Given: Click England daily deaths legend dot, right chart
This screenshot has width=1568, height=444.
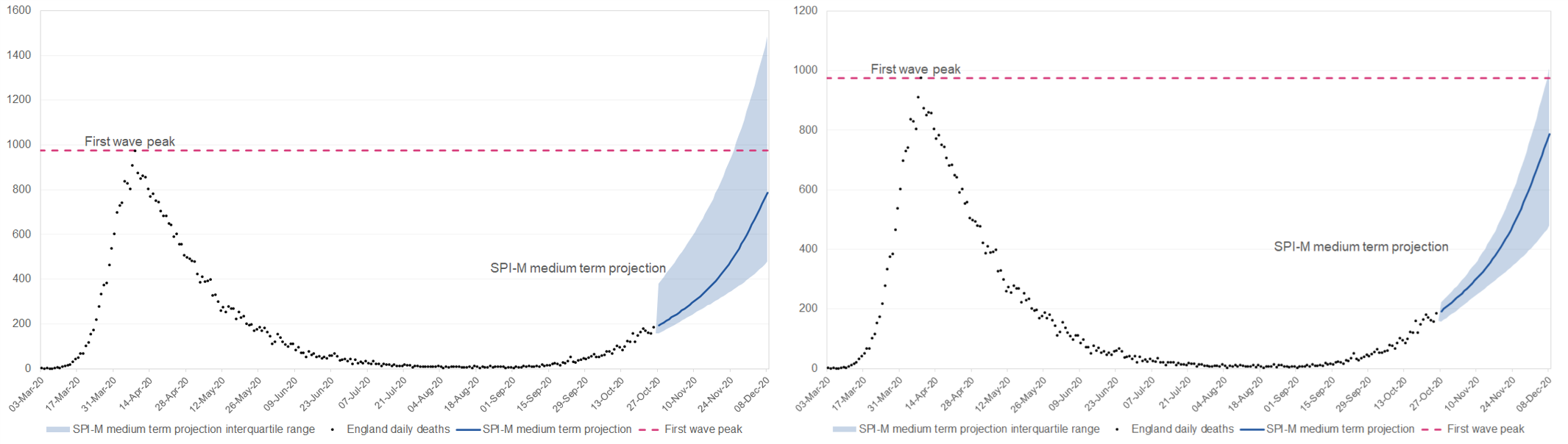Looking at the screenshot, I should 1117,429.
